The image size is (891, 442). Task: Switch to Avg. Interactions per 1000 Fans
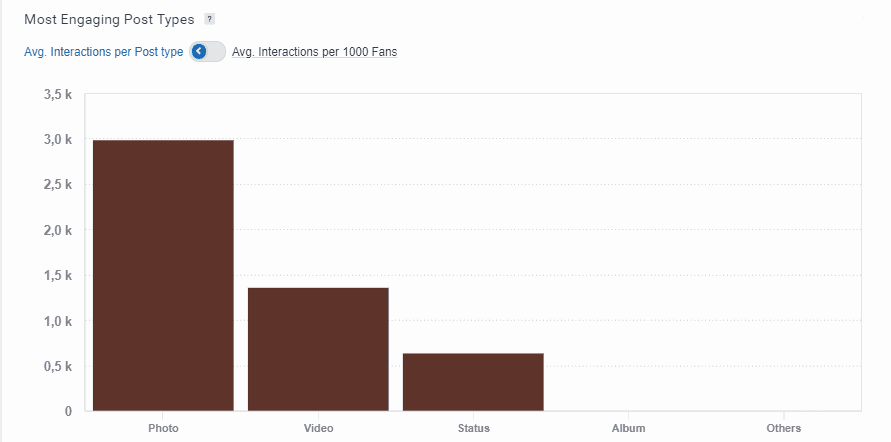point(314,52)
